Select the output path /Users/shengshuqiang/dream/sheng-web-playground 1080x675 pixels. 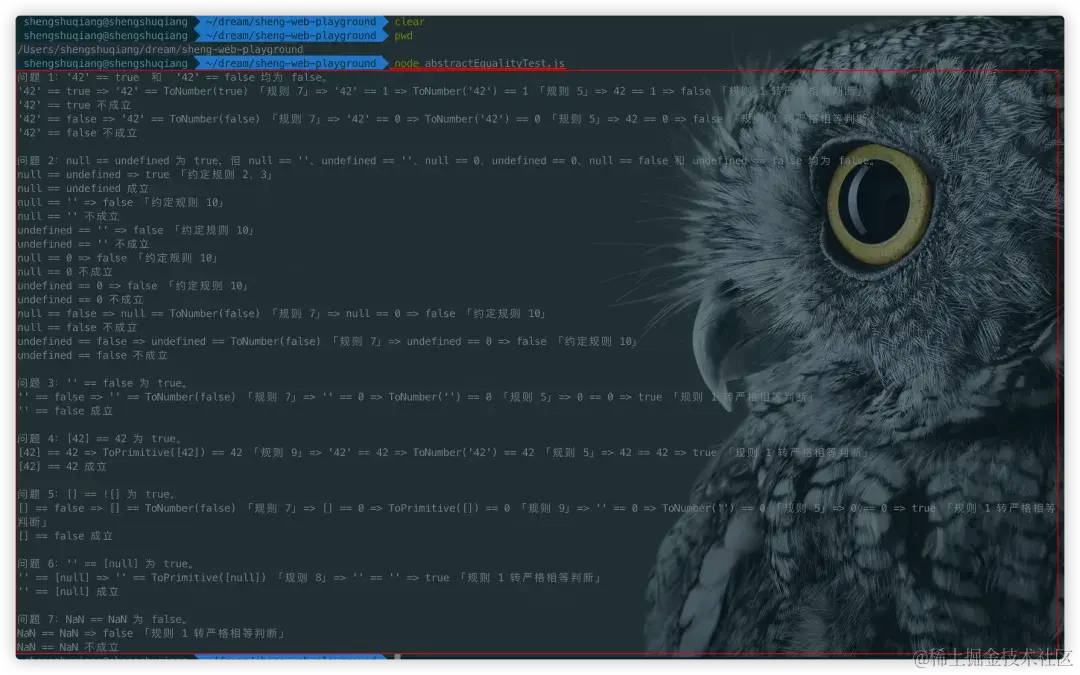(x=160, y=50)
